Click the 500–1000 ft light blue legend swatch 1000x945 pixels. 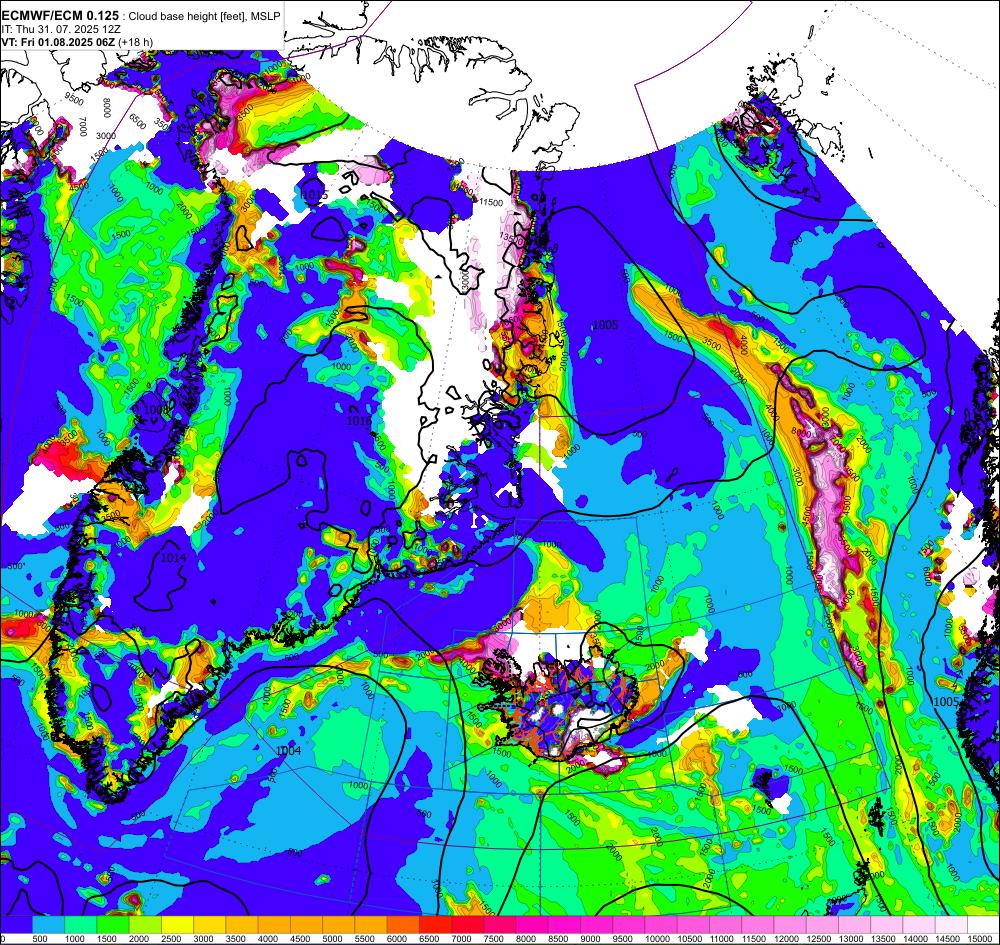[48, 925]
